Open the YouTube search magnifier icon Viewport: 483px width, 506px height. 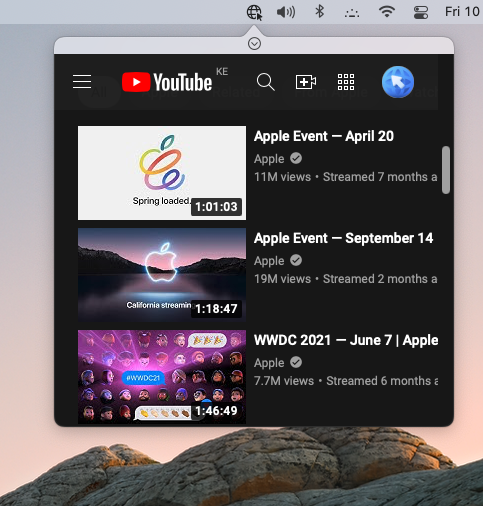click(x=266, y=82)
